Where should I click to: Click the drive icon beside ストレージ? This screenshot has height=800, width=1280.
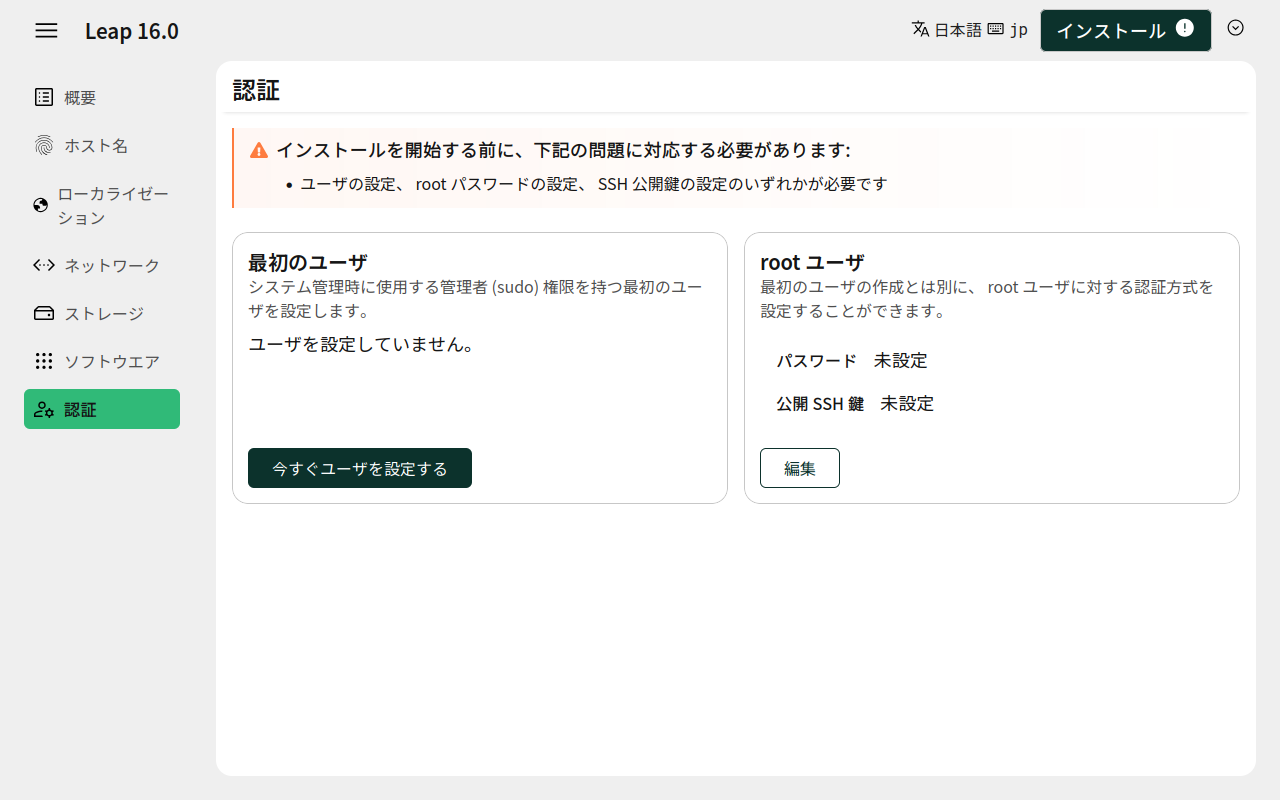pyautogui.click(x=44, y=313)
